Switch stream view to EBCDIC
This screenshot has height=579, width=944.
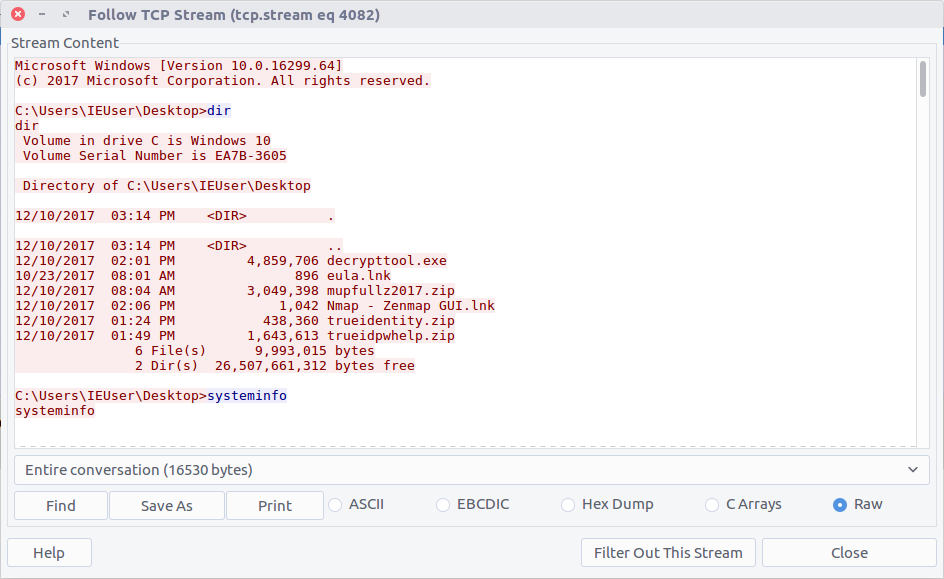pos(443,505)
